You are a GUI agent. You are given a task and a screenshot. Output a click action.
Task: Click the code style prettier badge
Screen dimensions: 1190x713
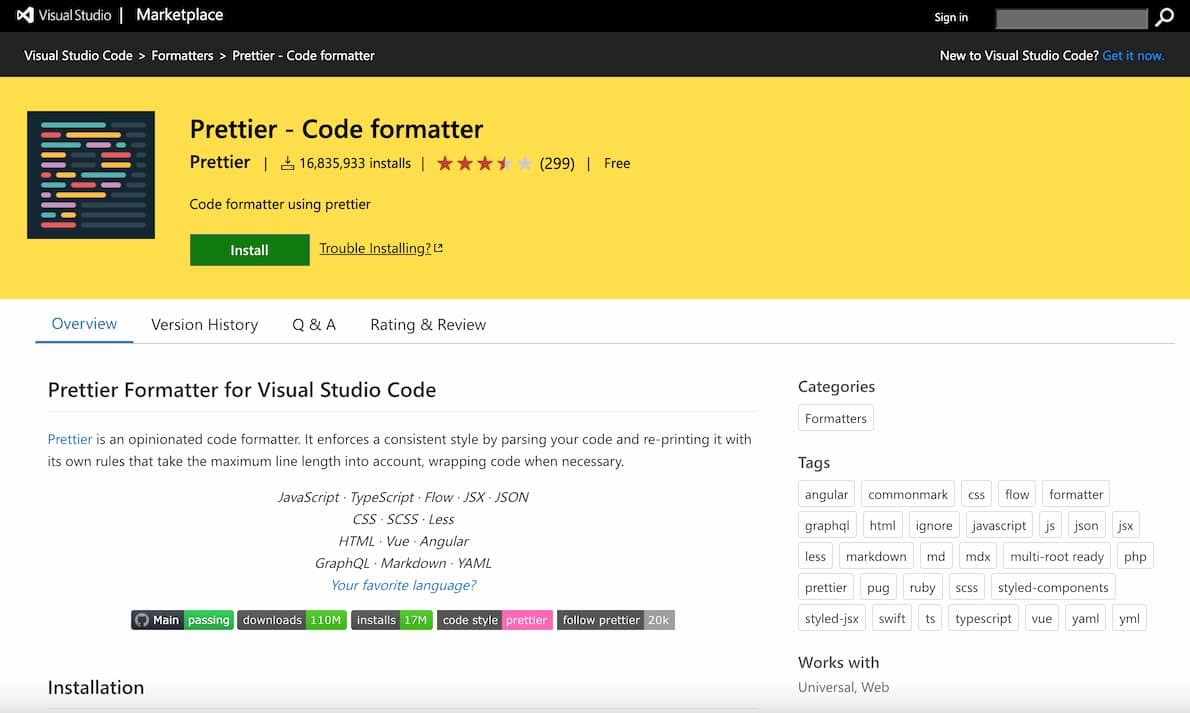pyautogui.click(x=495, y=620)
